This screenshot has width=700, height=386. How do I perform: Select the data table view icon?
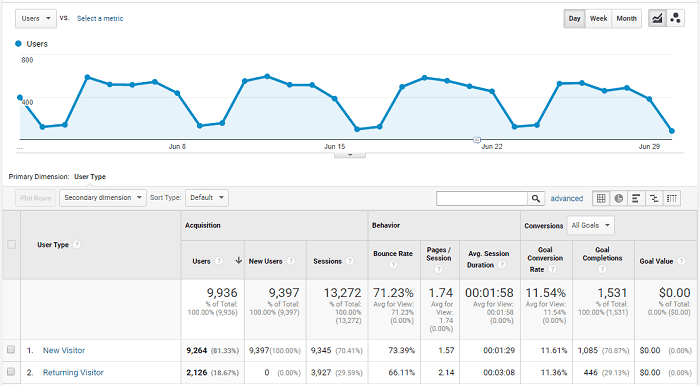pos(601,198)
